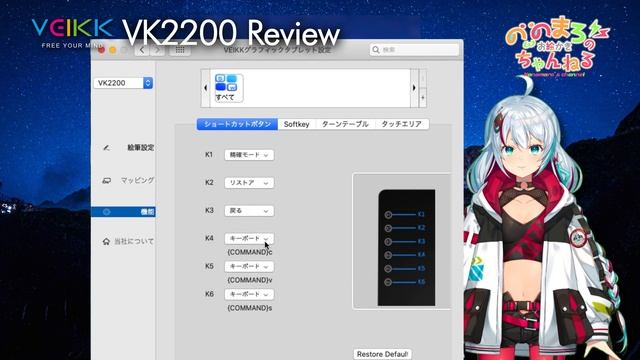This screenshot has width=640, height=360.
Task: Open the K2 リストア dropdown
Action: (x=249, y=183)
